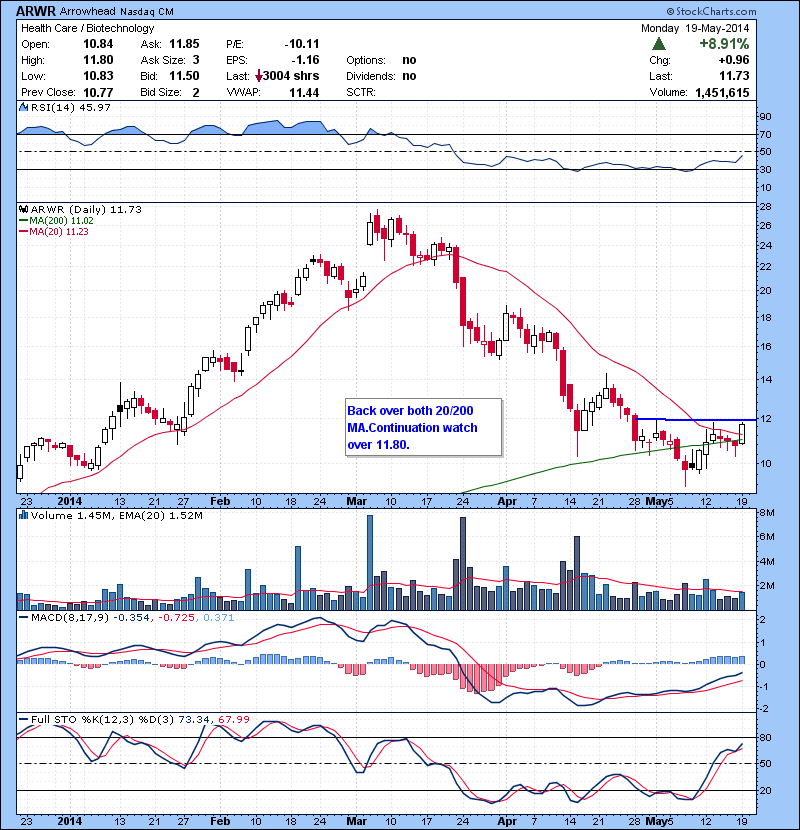
Task: Click the VWAP value 11.44
Action: (x=304, y=93)
